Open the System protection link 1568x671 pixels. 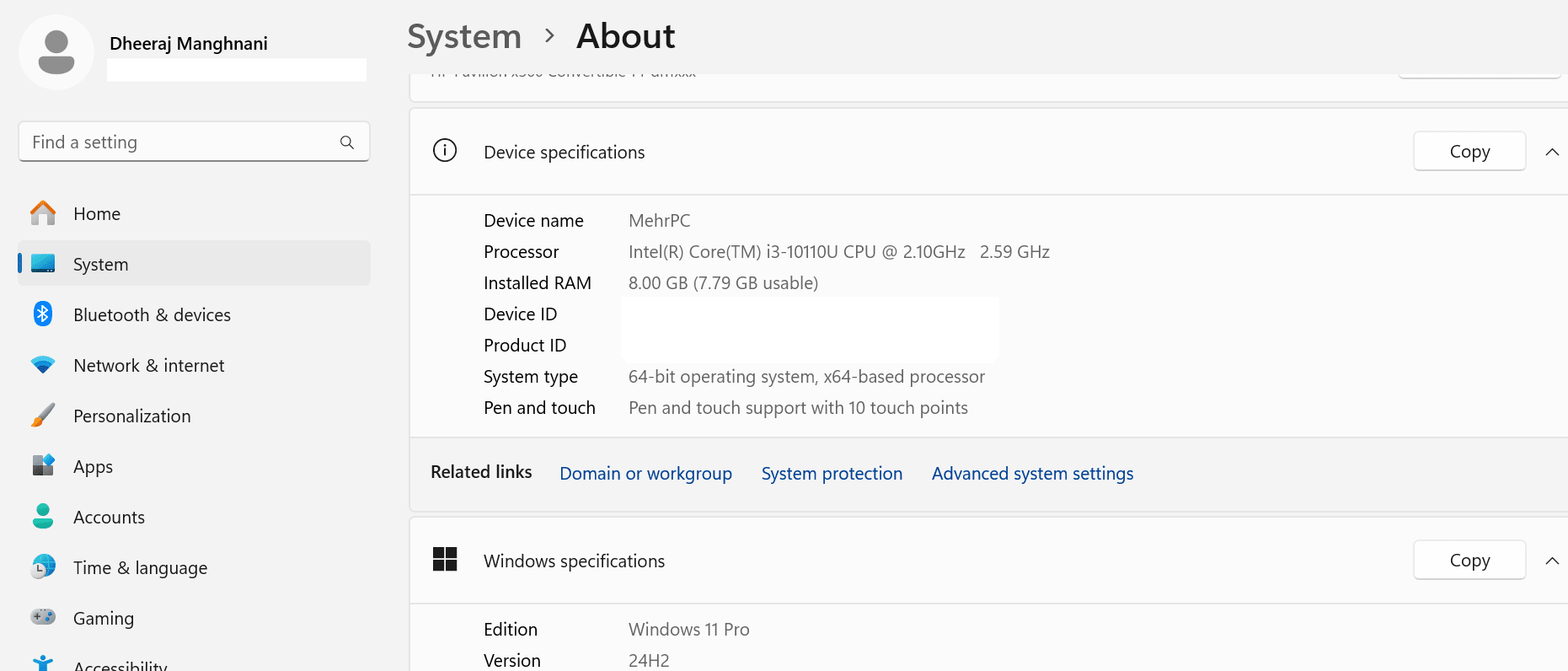click(x=832, y=474)
